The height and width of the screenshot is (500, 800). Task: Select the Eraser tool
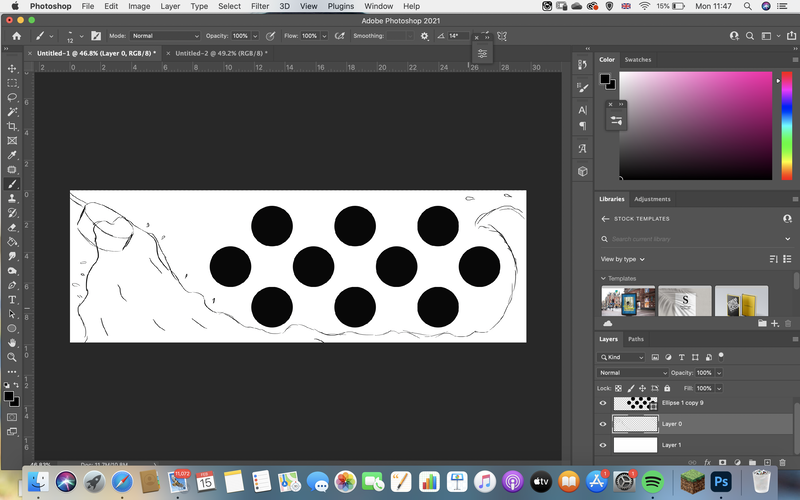12,228
